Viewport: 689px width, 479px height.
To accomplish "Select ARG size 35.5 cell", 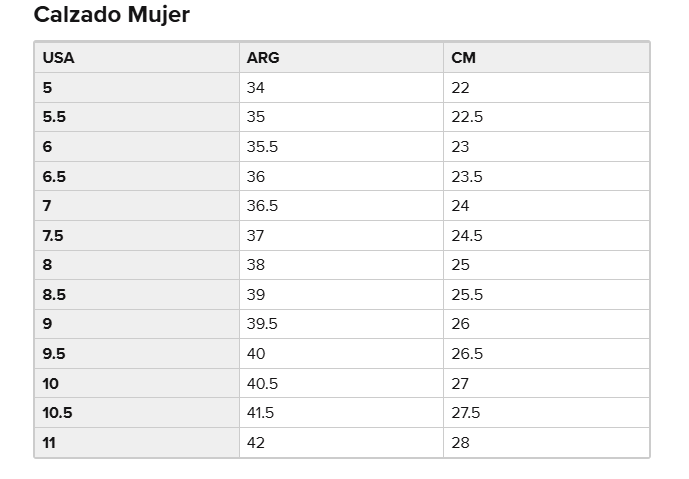I will [x=262, y=147].
